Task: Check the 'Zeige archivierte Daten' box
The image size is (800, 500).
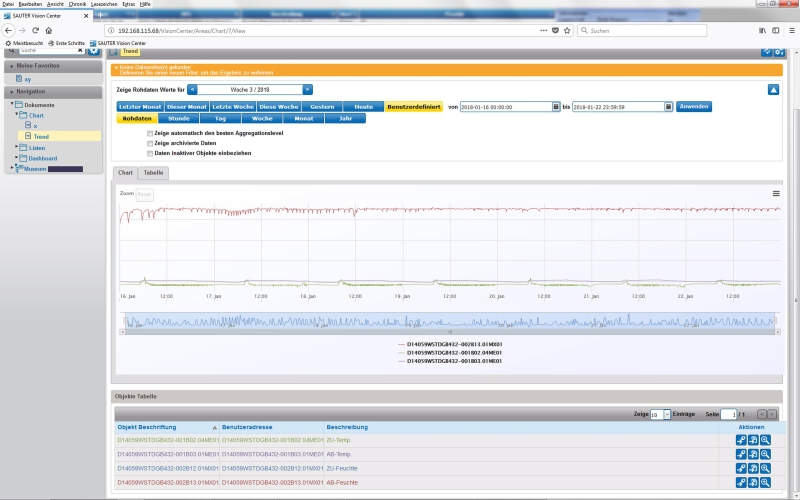Action: tap(150, 143)
